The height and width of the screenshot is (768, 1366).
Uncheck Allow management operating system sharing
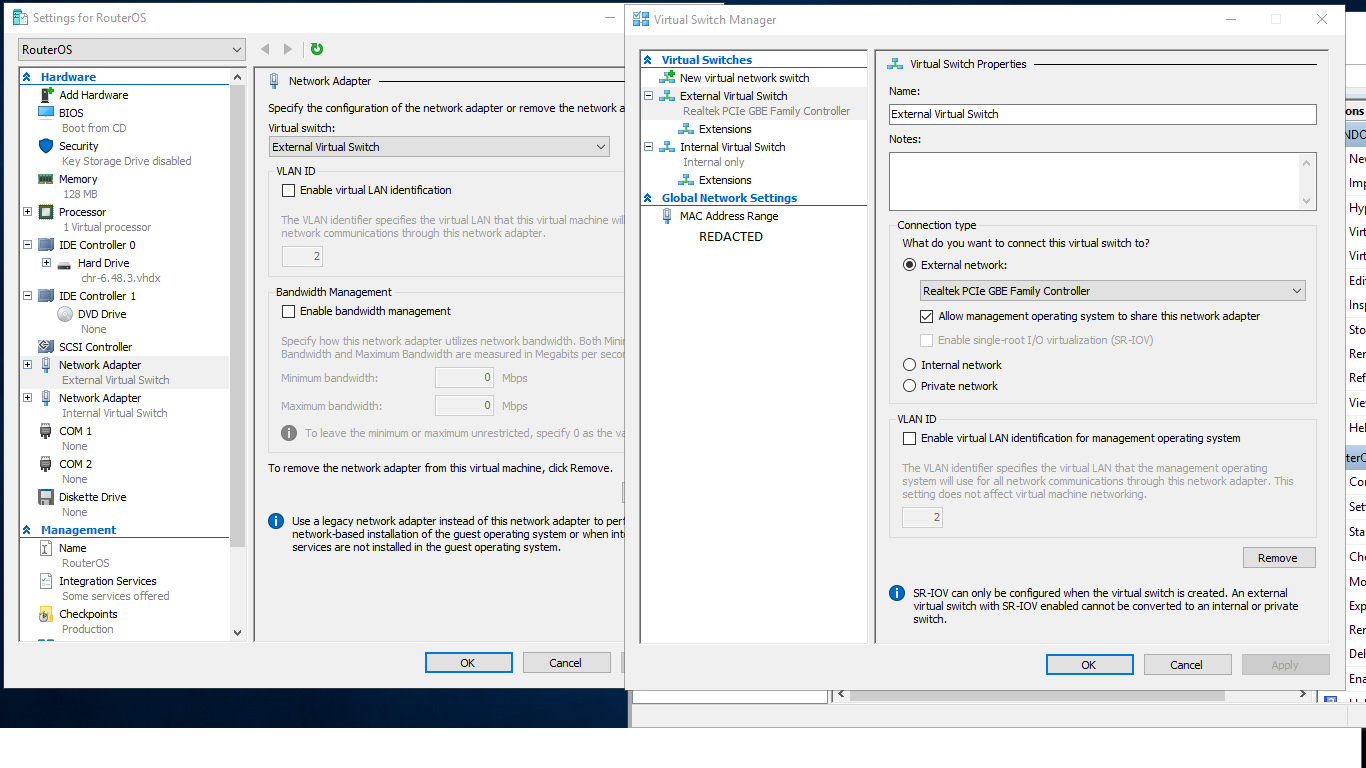tap(926, 316)
